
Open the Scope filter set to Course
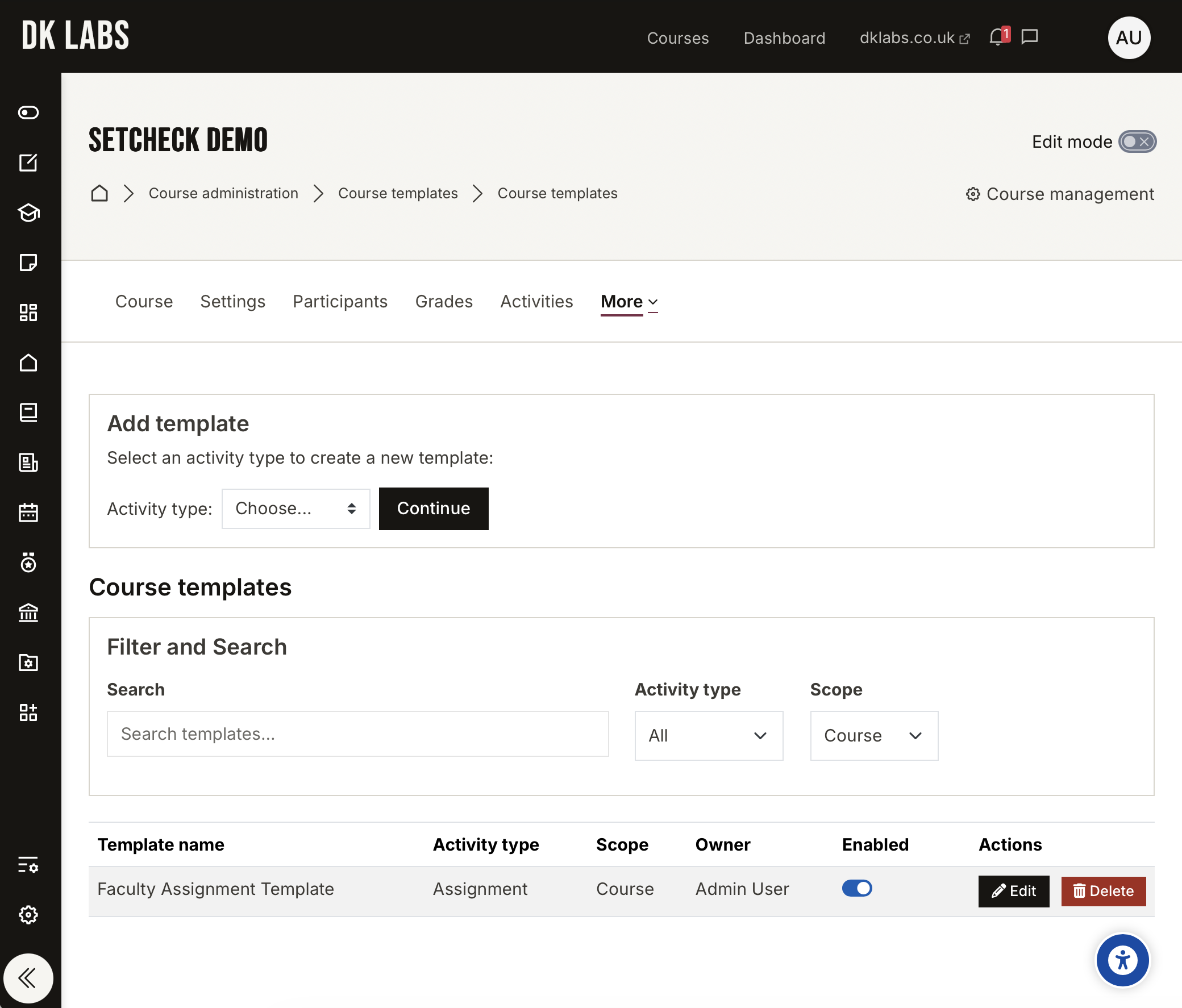click(874, 735)
